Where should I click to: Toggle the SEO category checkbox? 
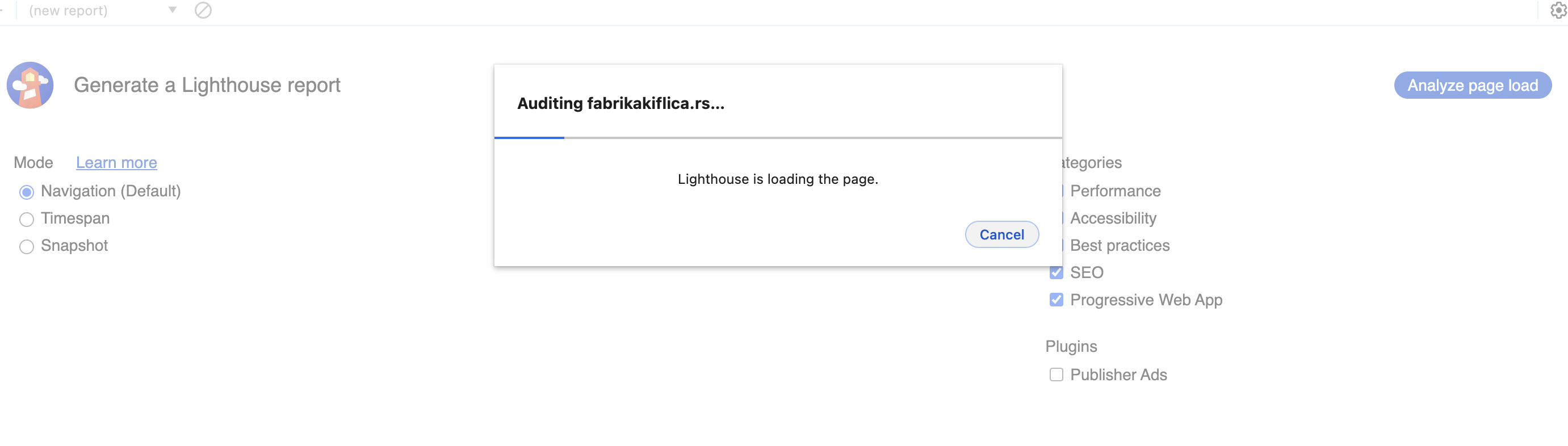tap(1056, 272)
